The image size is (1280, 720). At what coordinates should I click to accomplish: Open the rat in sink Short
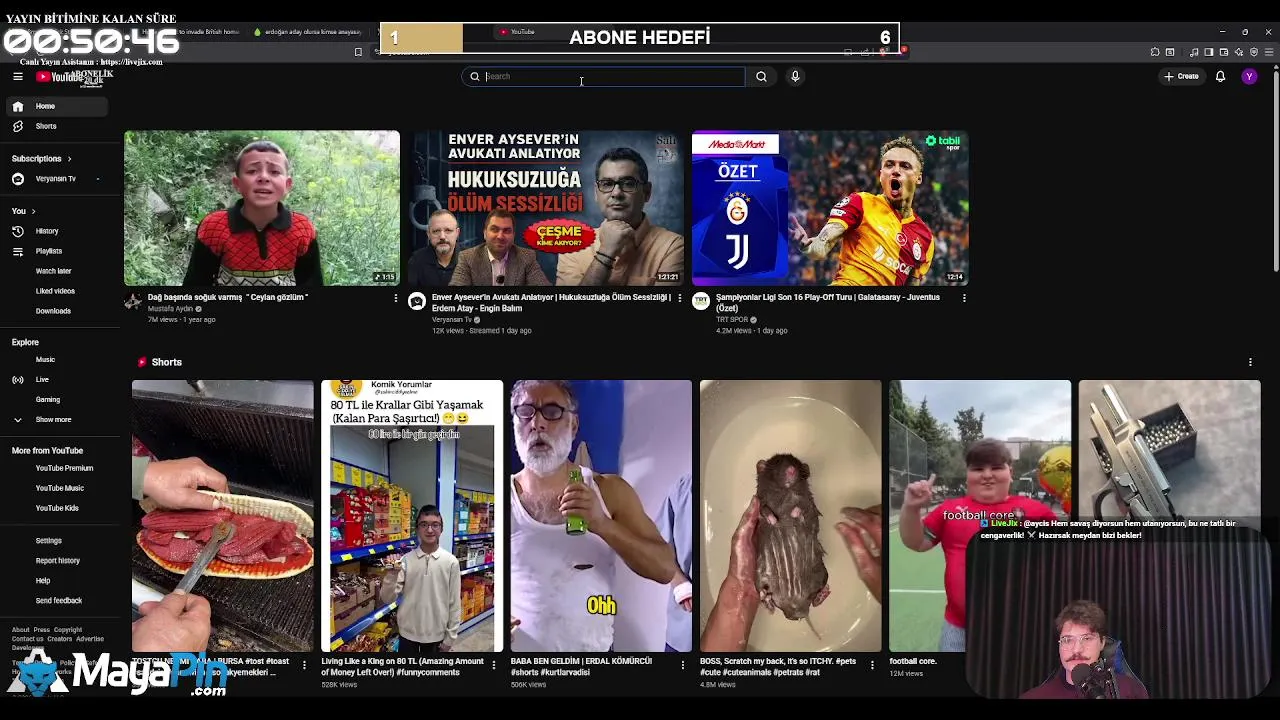coord(791,516)
